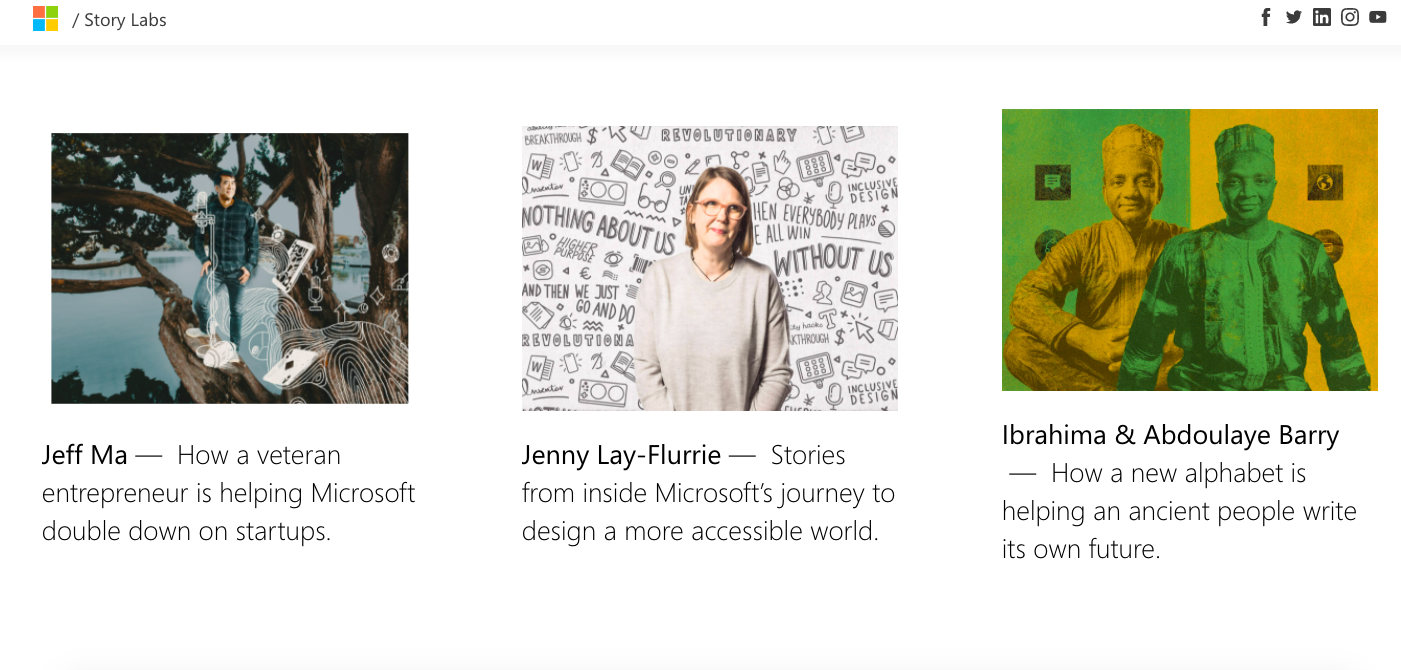Open the Instagram camera icon
Viewport: 1401px width, 670px height.
point(1350,17)
